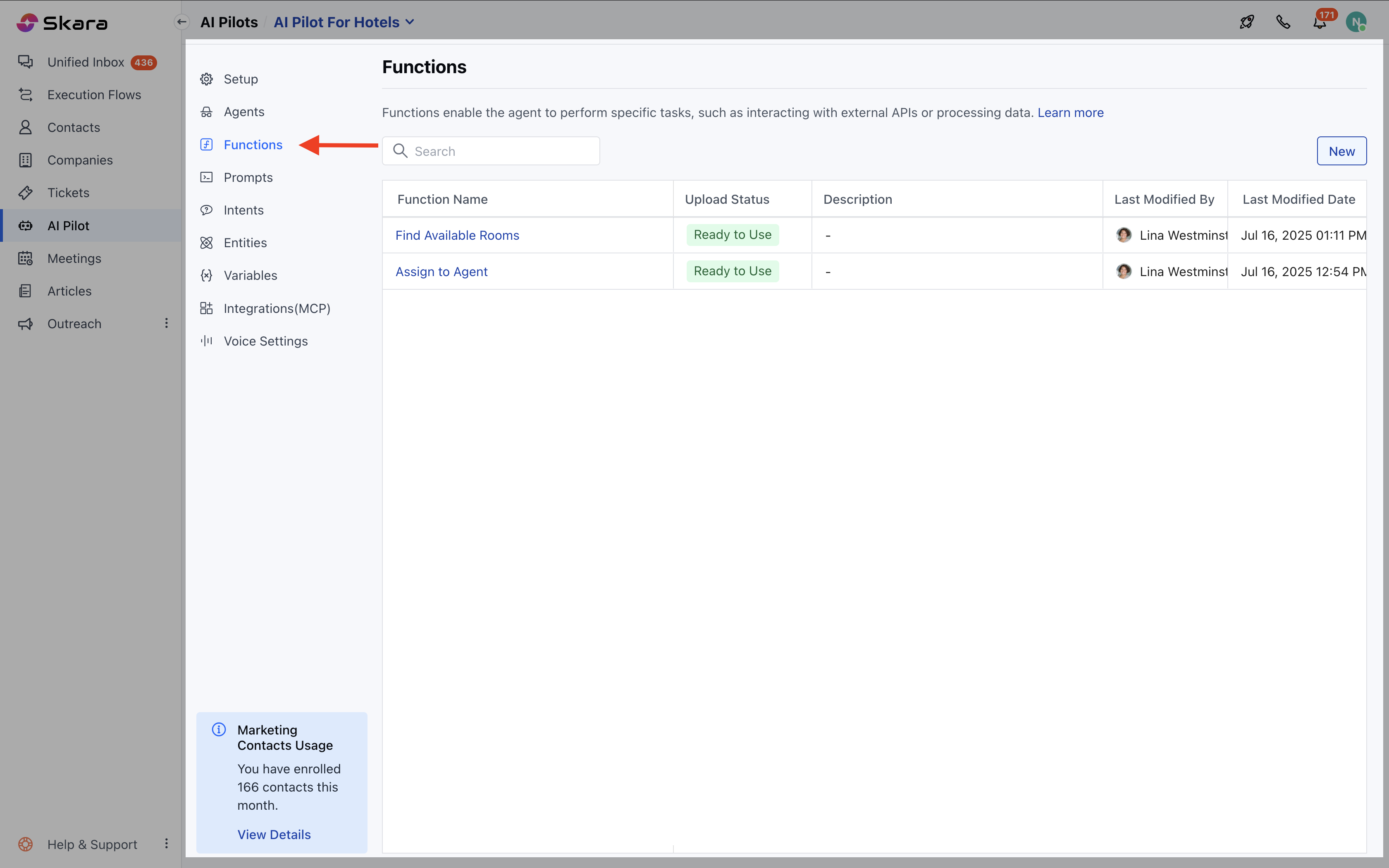The width and height of the screenshot is (1389, 868).
Task: Click the Upload Status column header
Action: (727, 199)
